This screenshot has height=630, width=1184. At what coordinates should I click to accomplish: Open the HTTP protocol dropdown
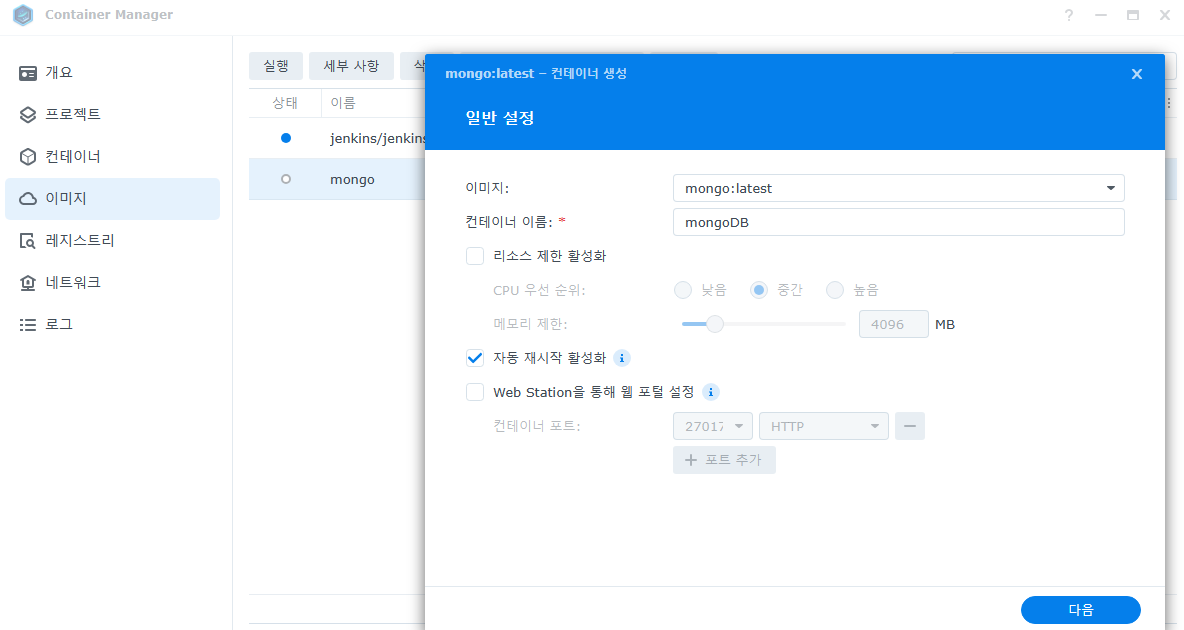(x=823, y=426)
